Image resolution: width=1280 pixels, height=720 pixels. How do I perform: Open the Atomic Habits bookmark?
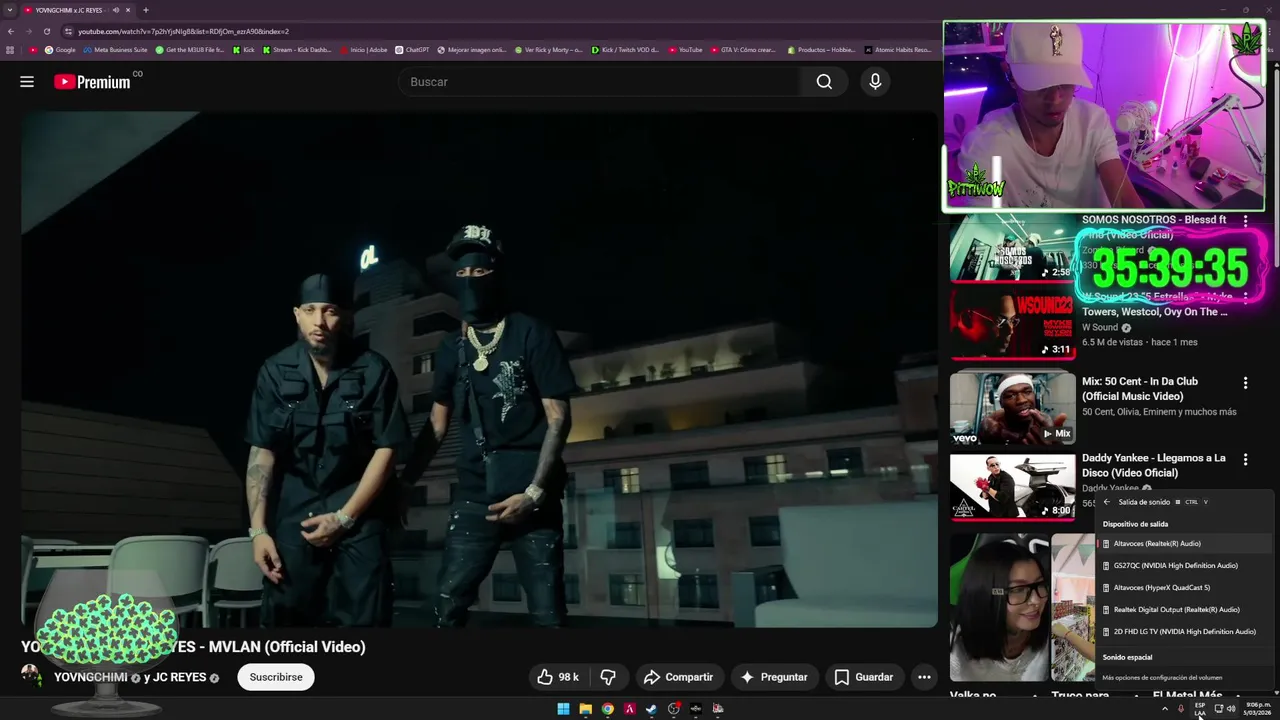[897, 49]
